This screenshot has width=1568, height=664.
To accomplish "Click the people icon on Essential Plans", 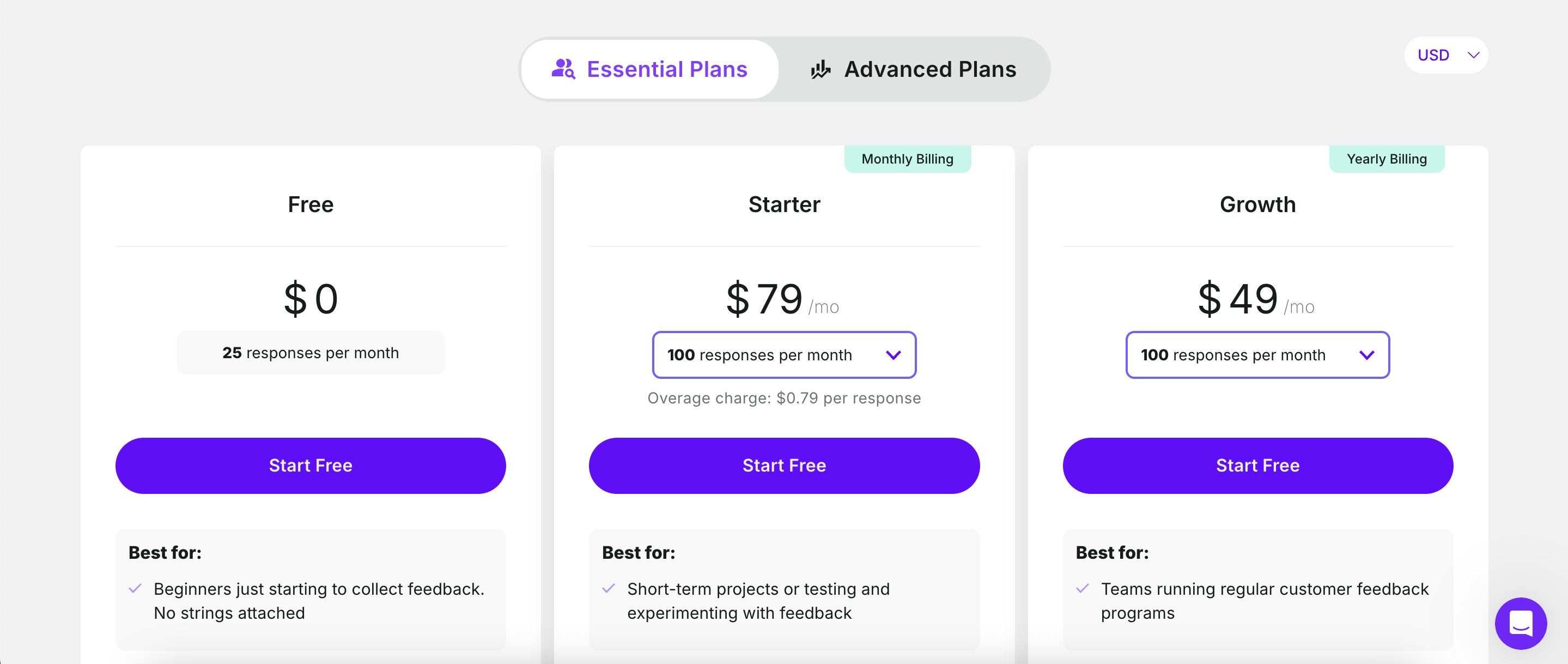I will click(563, 69).
